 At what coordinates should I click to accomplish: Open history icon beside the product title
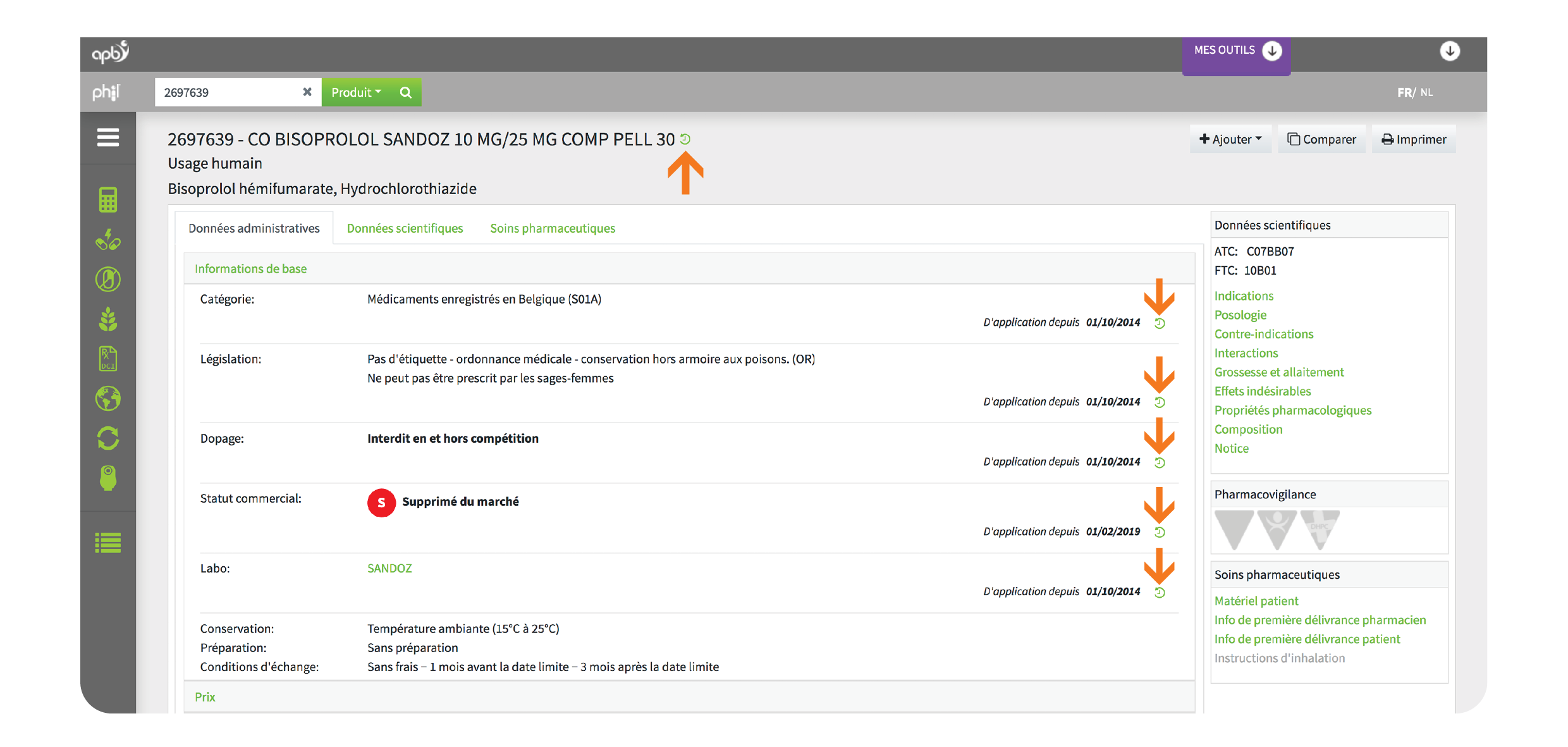685,139
